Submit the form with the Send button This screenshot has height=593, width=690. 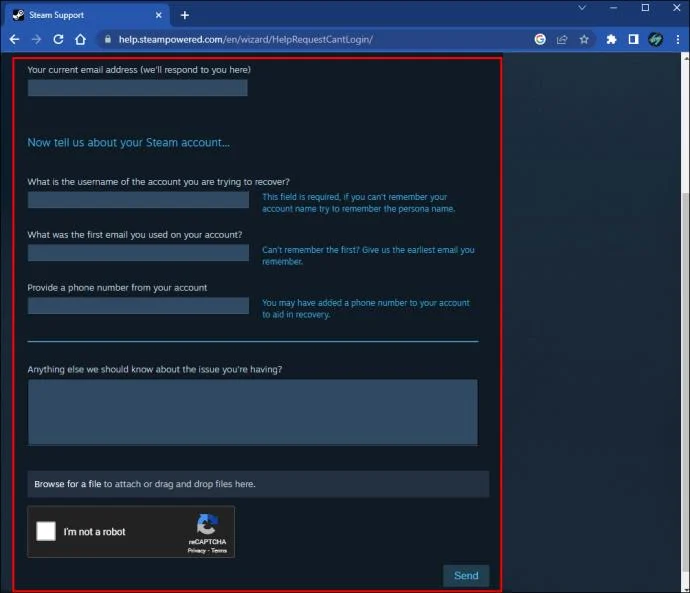[x=466, y=575]
